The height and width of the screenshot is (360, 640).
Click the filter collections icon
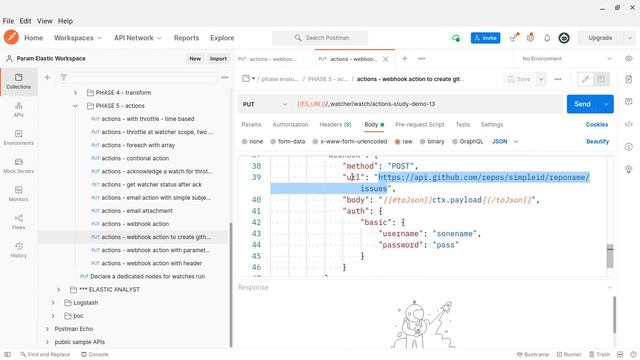click(x=64, y=77)
